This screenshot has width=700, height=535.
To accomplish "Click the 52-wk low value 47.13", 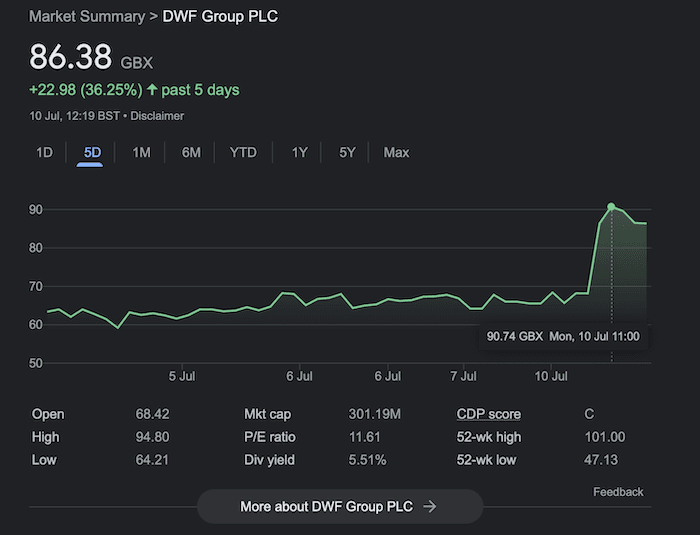I will click(601, 460).
